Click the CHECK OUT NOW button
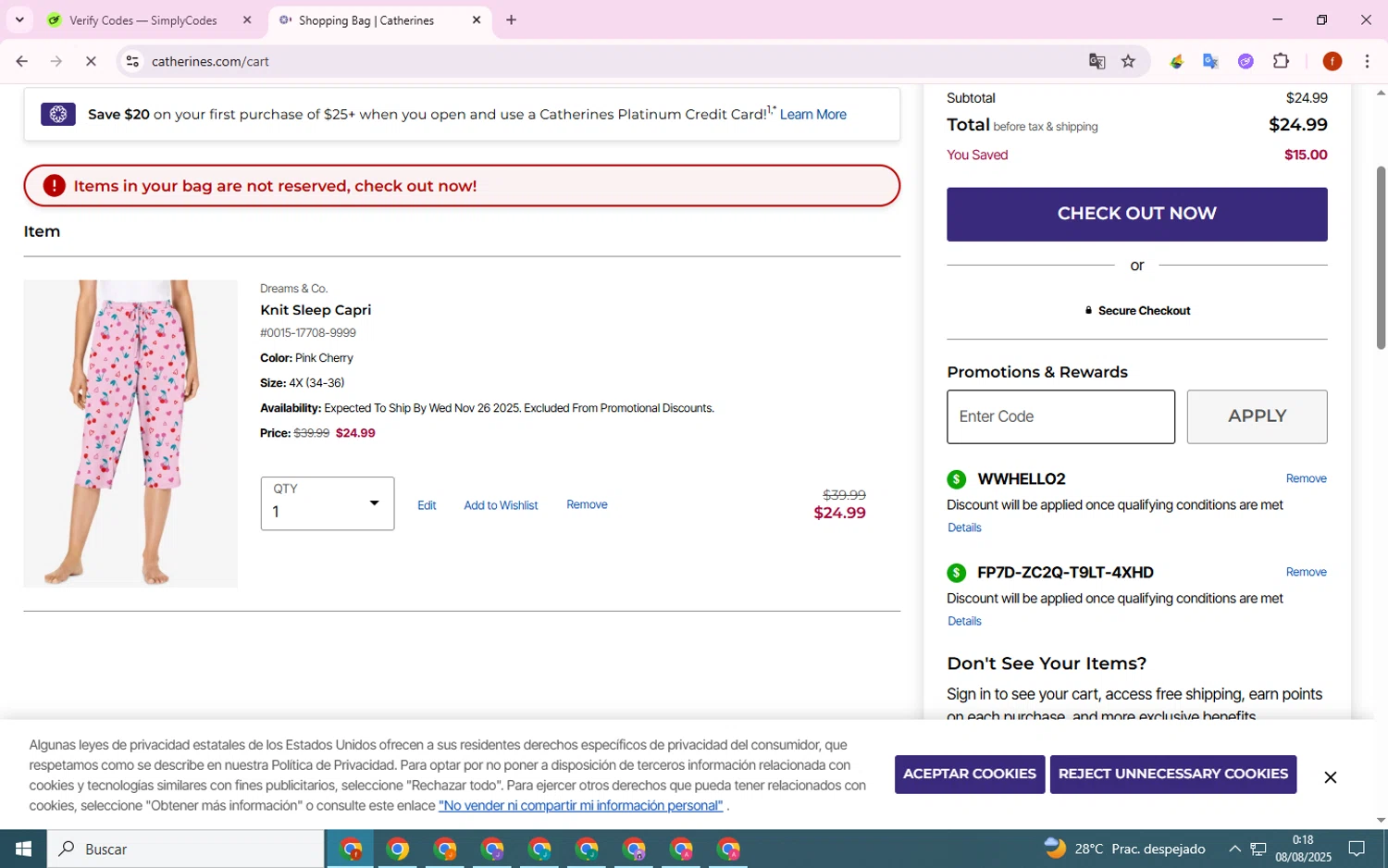The image size is (1388, 868). click(x=1136, y=214)
